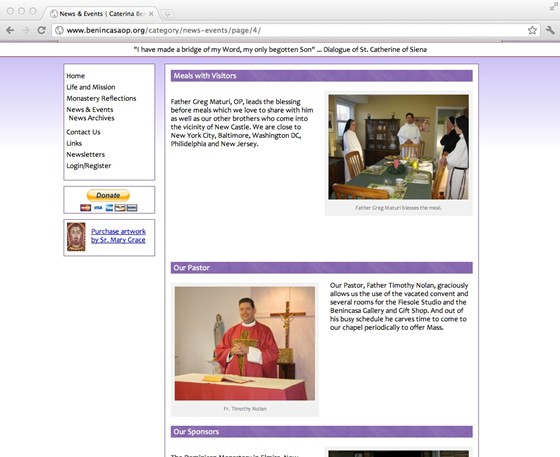Open the wrench settings menu
The height and width of the screenshot is (457, 560).
(550, 30)
